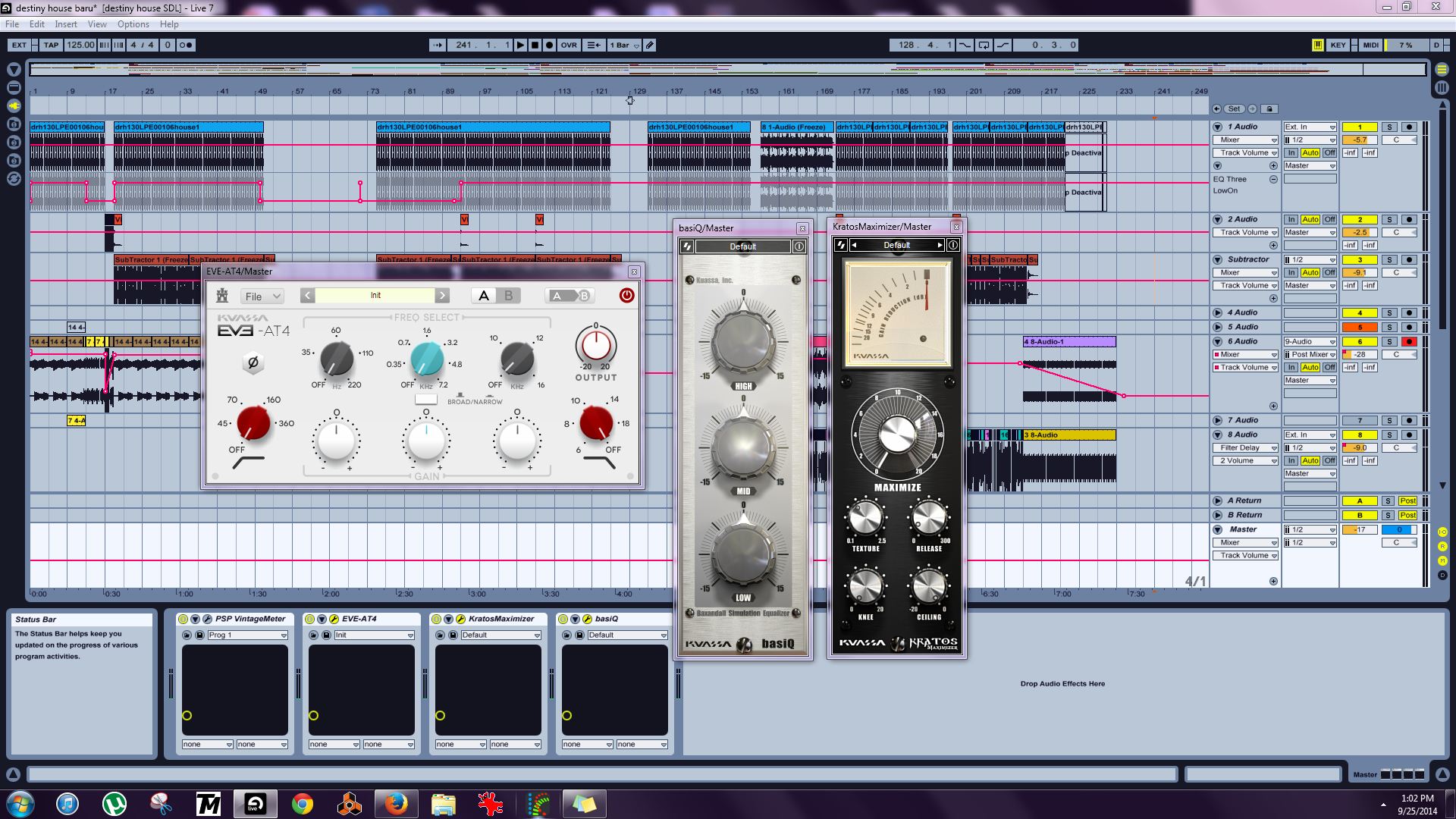Click the Kratos MAXIMIZE knob

(897, 435)
